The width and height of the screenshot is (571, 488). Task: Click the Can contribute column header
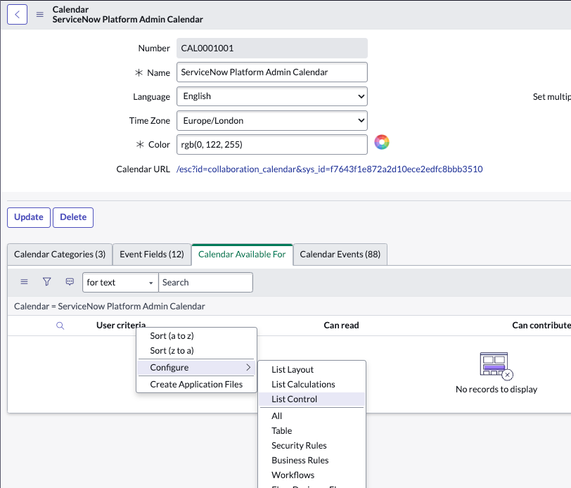pos(541,325)
